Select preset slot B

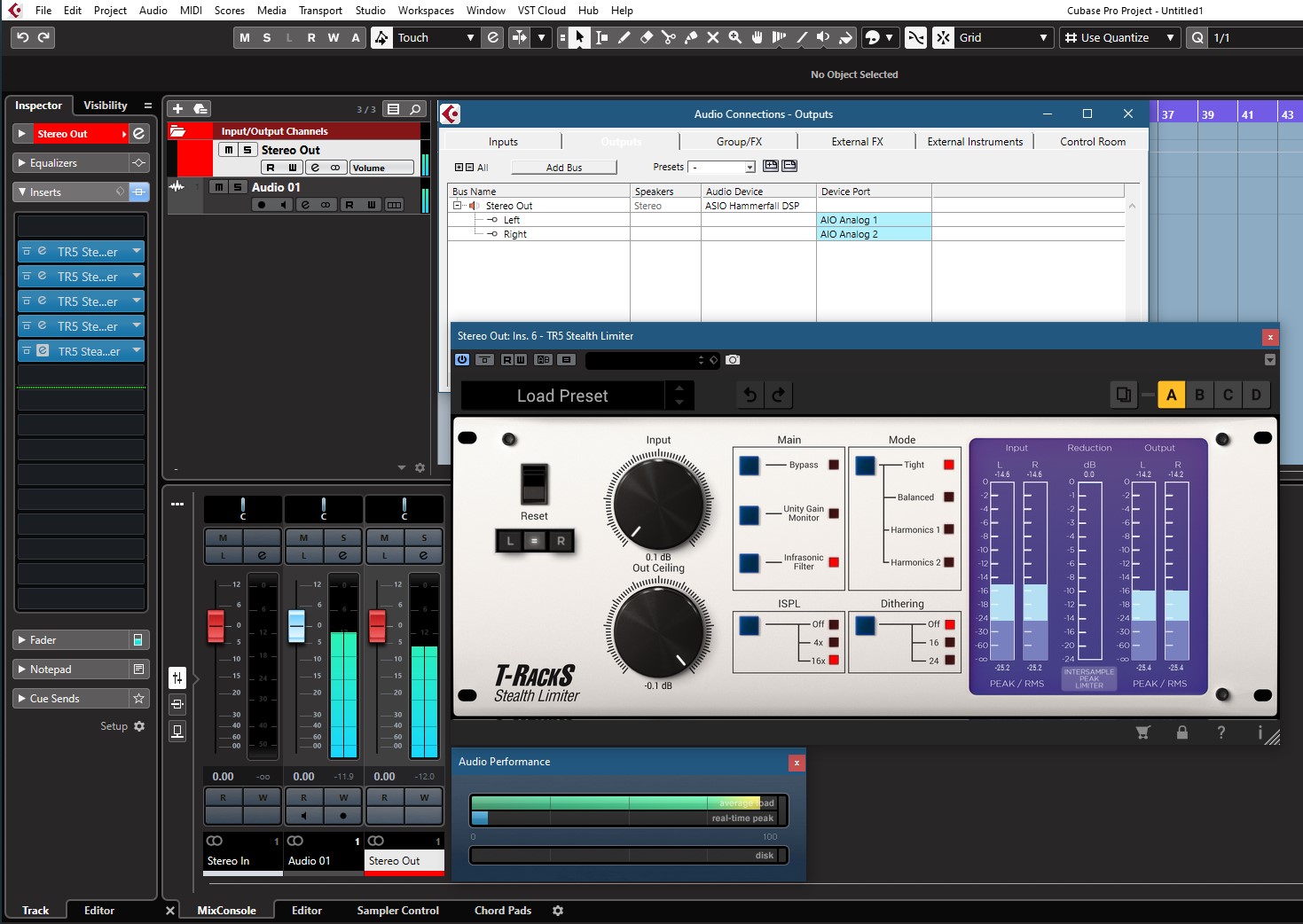[1200, 395]
